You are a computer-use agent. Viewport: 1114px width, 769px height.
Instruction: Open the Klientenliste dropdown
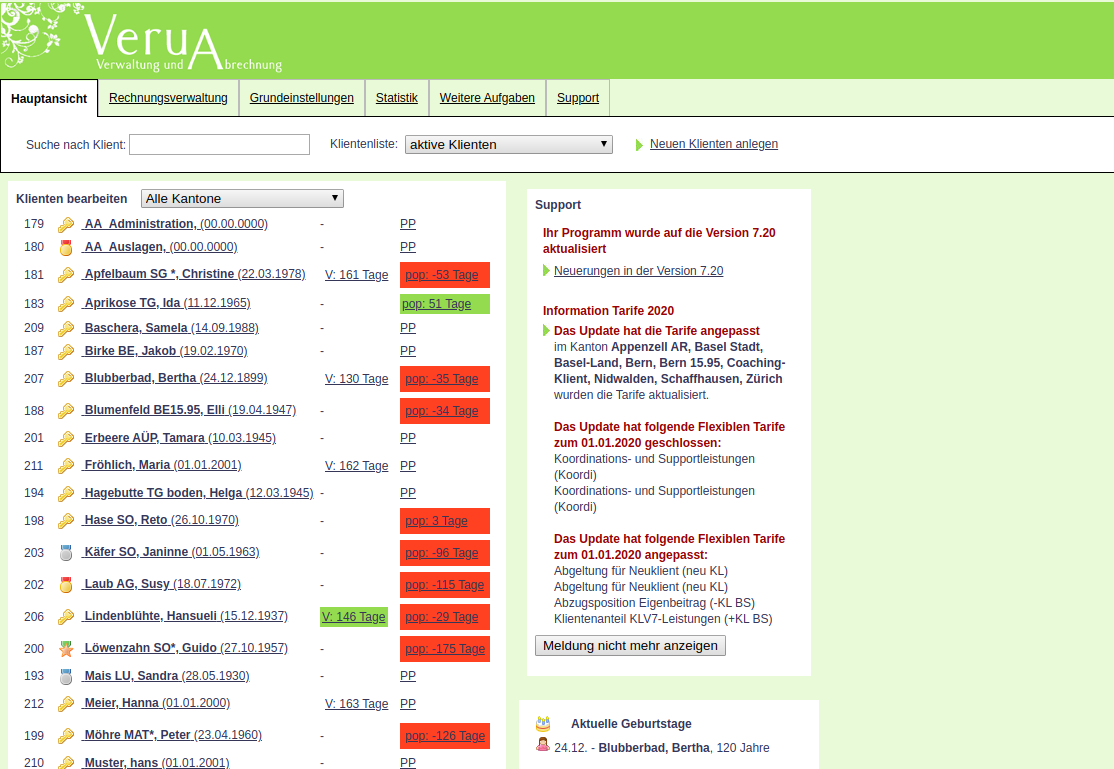[x=508, y=144]
